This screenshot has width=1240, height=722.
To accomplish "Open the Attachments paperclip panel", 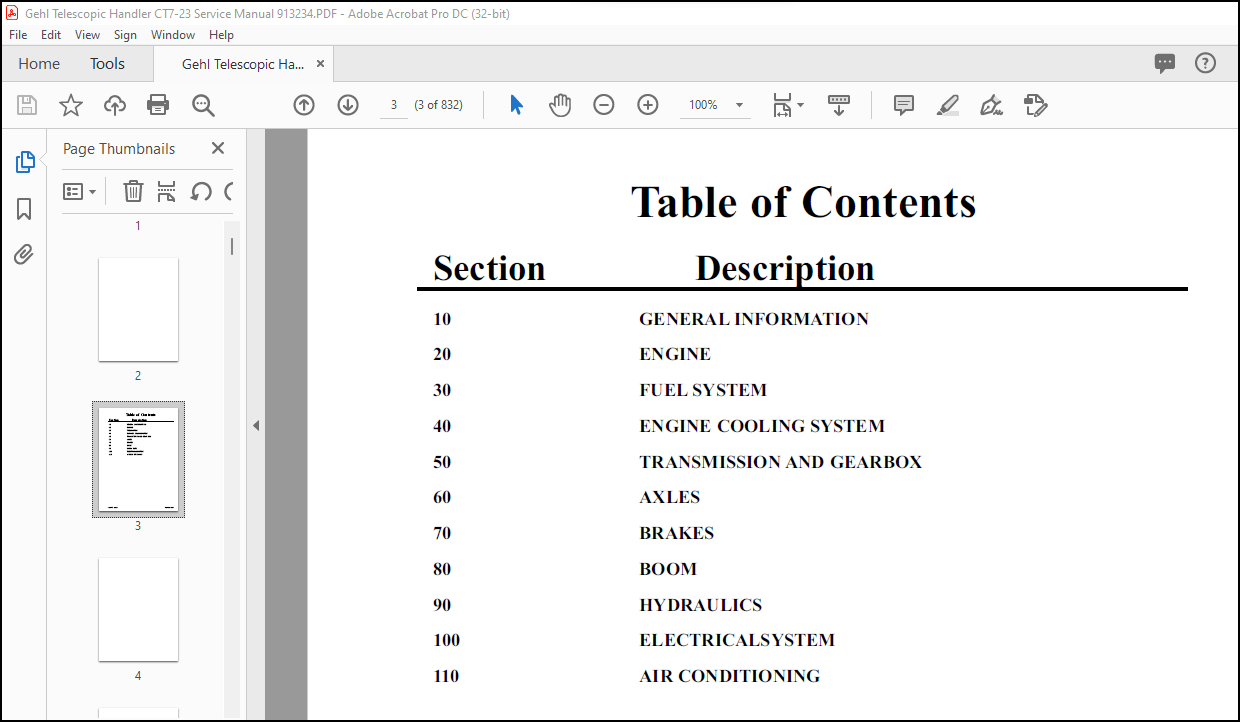I will [x=25, y=254].
